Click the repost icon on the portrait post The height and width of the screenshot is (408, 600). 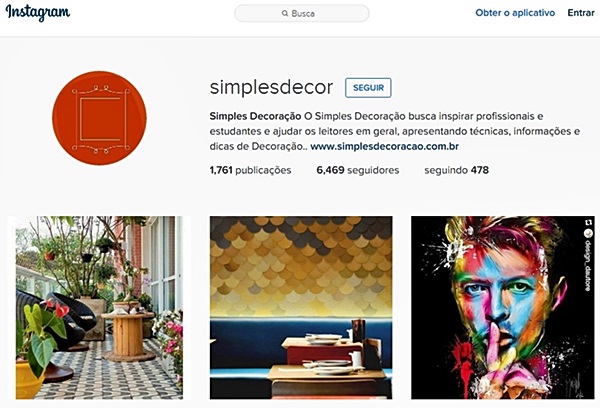[588, 222]
